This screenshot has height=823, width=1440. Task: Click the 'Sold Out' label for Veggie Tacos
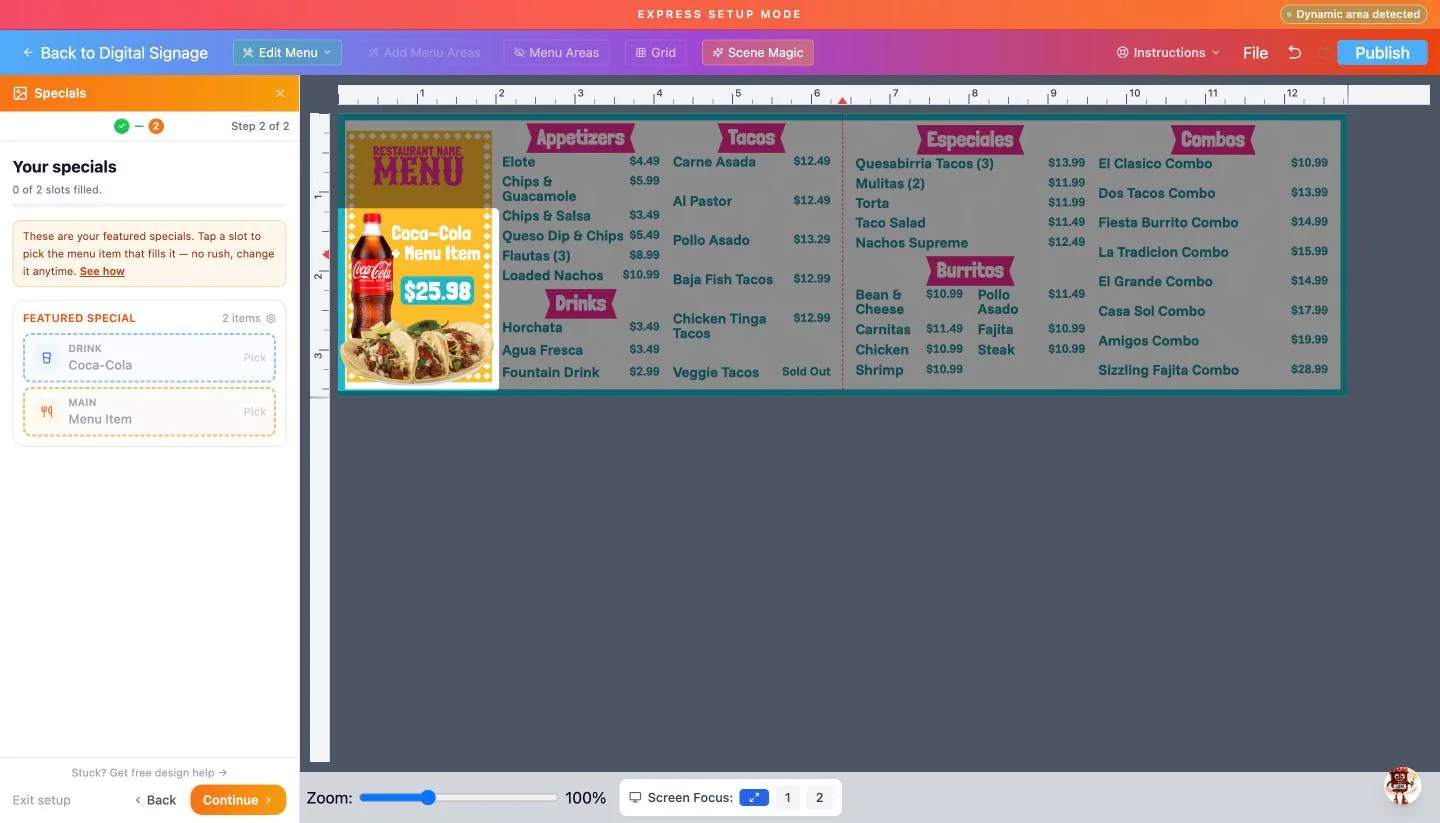click(806, 371)
